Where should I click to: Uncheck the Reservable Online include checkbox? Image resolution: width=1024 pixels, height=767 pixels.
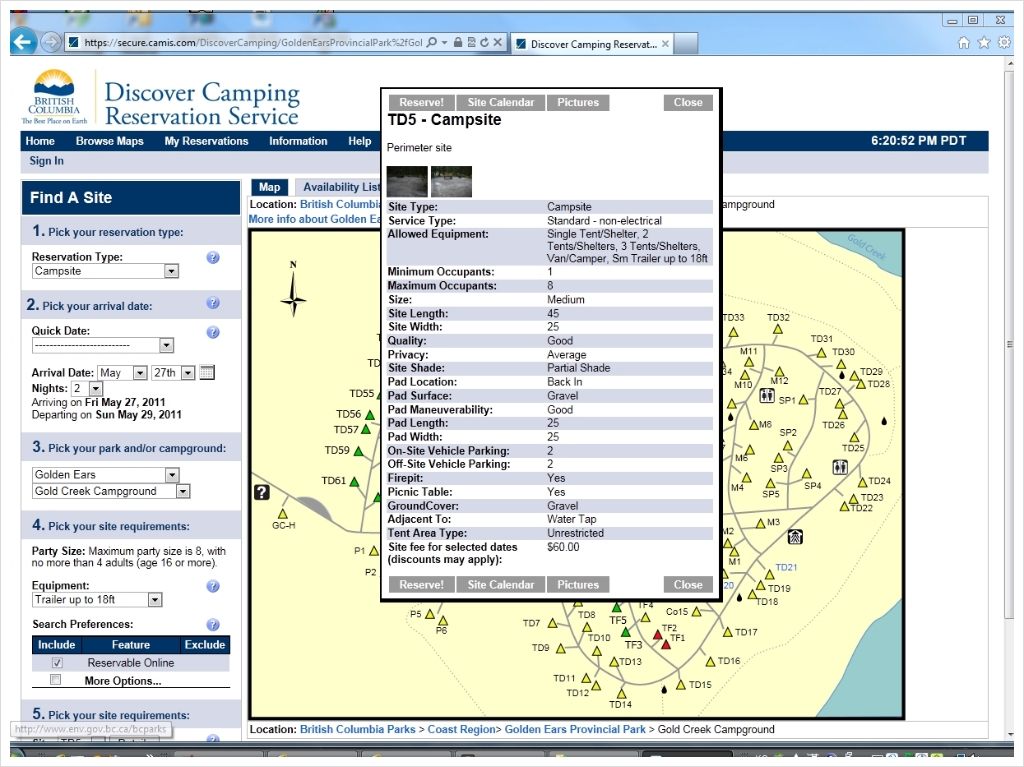pos(57,663)
